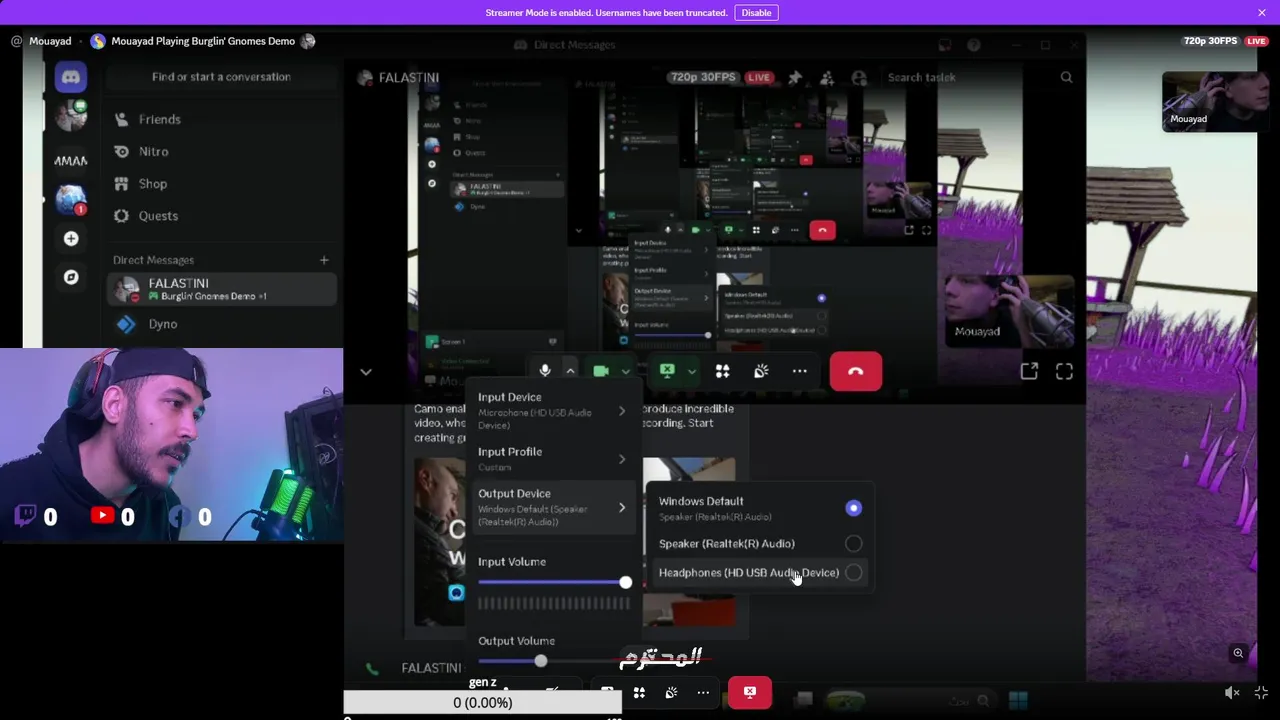Open soundboard icon in the call control bar
1280x720 pixels.
(x=761, y=371)
